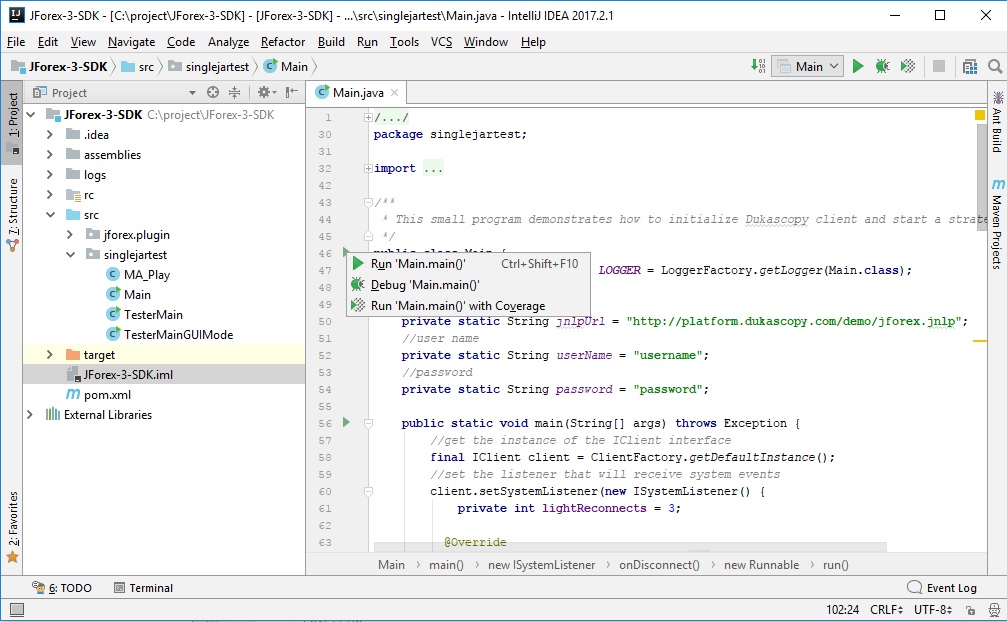Image resolution: width=1007 pixels, height=622 pixels.
Task: Expand the .idea folder
Action: [x=49, y=135]
